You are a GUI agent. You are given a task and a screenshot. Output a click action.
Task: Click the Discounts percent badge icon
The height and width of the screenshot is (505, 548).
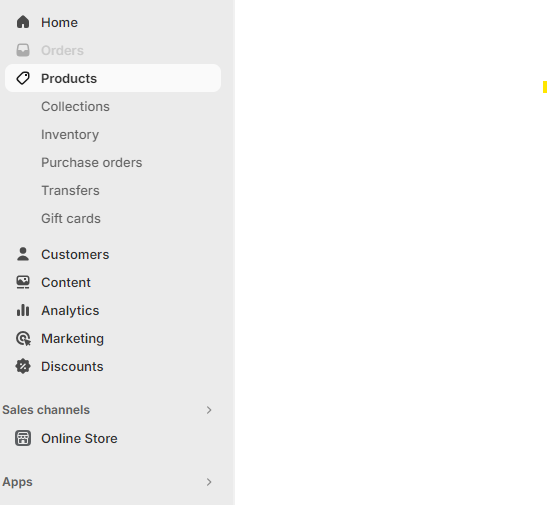click(23, 366)
